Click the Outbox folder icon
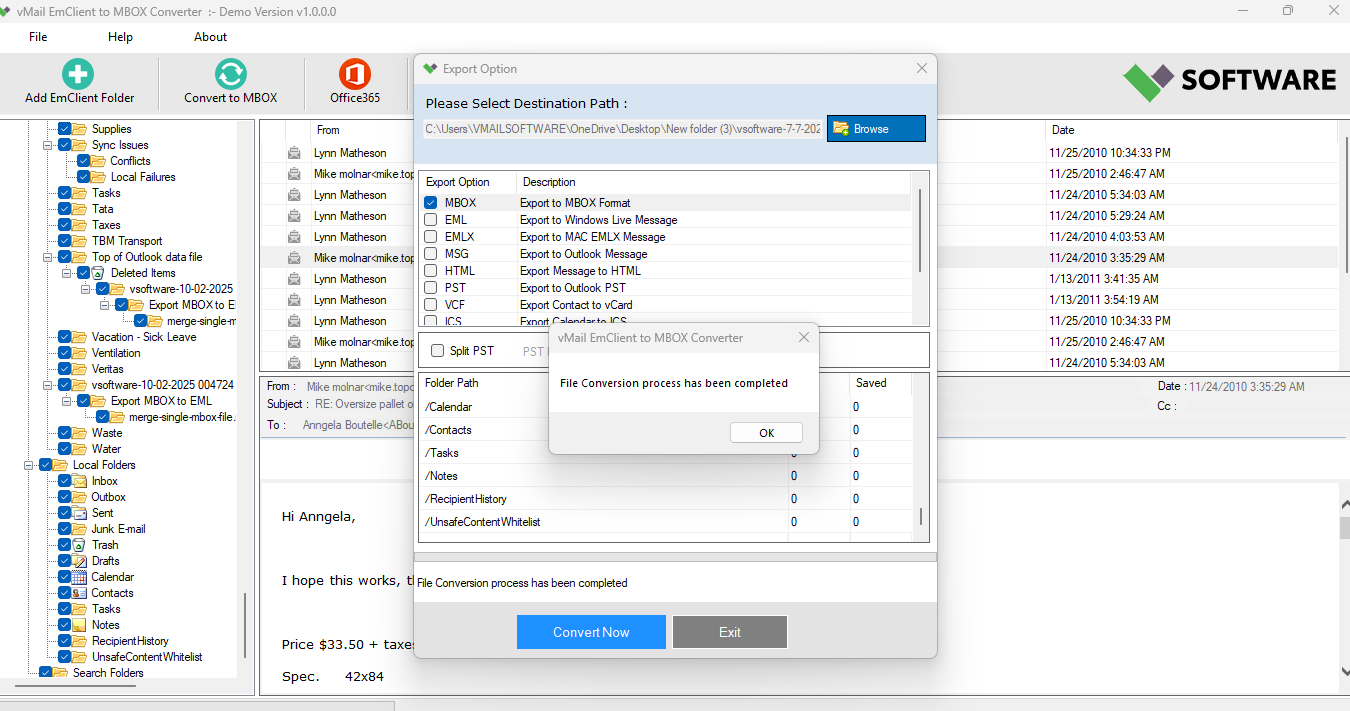 pyautogui.click(x=79, y=497)
